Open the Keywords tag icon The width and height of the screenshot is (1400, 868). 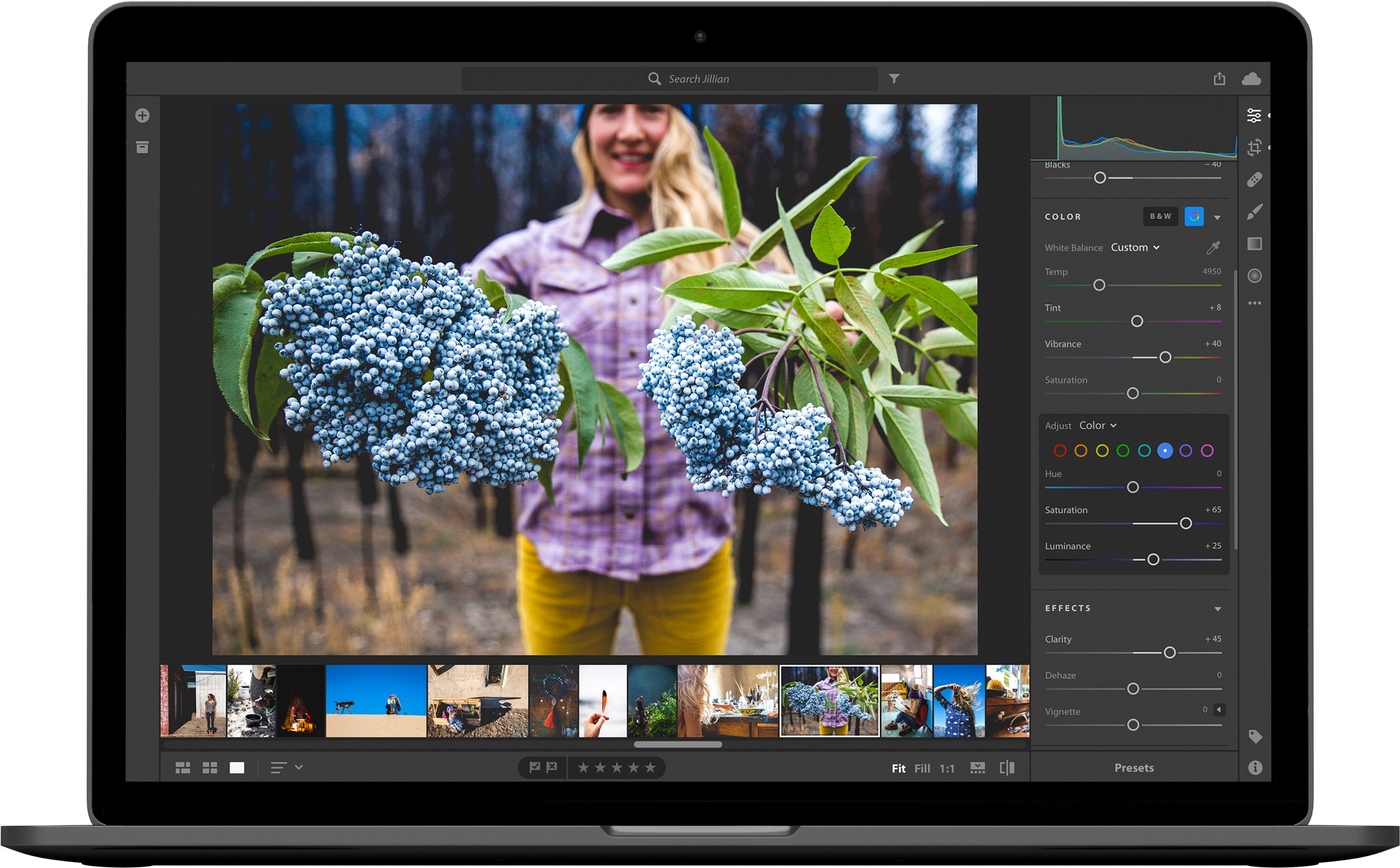[1255, 737]
